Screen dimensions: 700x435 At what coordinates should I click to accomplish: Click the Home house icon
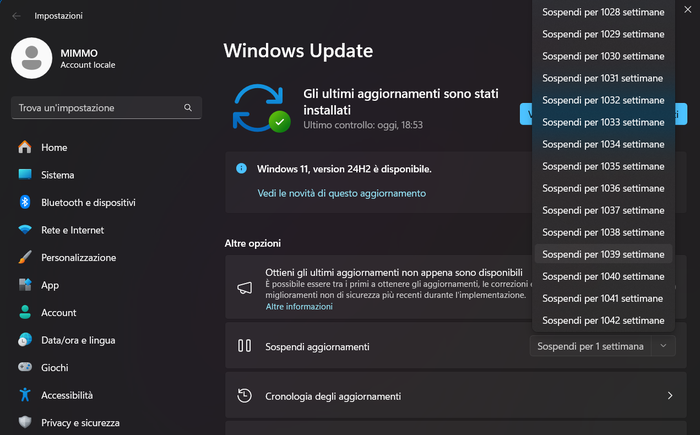pyautogui.click(x=25, y=147)
